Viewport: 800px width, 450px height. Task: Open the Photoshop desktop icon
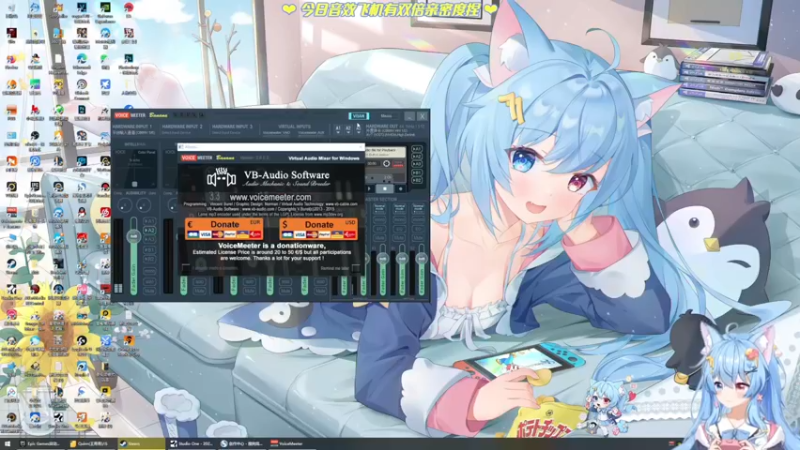[x=129, y=64]
